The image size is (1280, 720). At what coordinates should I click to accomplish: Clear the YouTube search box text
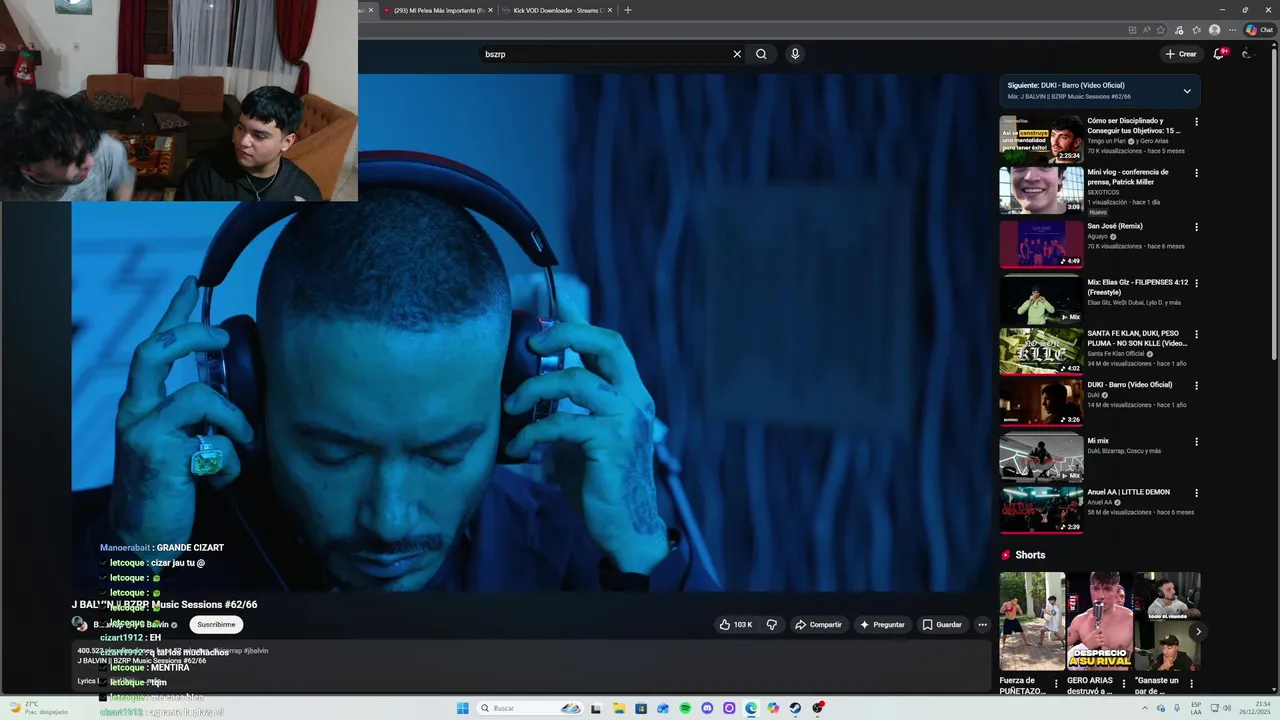(737, 54)
